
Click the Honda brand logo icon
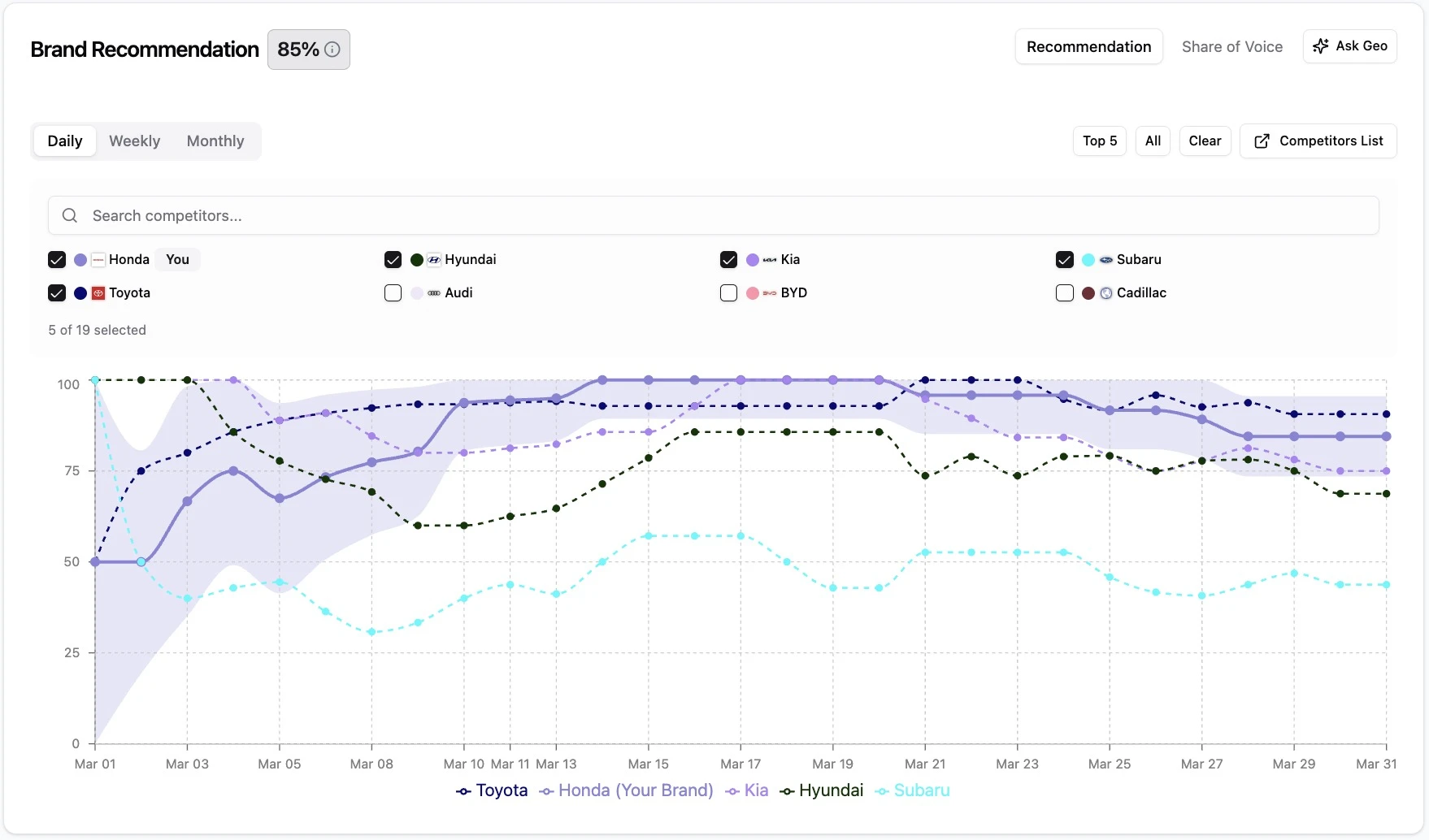(98, 260)
